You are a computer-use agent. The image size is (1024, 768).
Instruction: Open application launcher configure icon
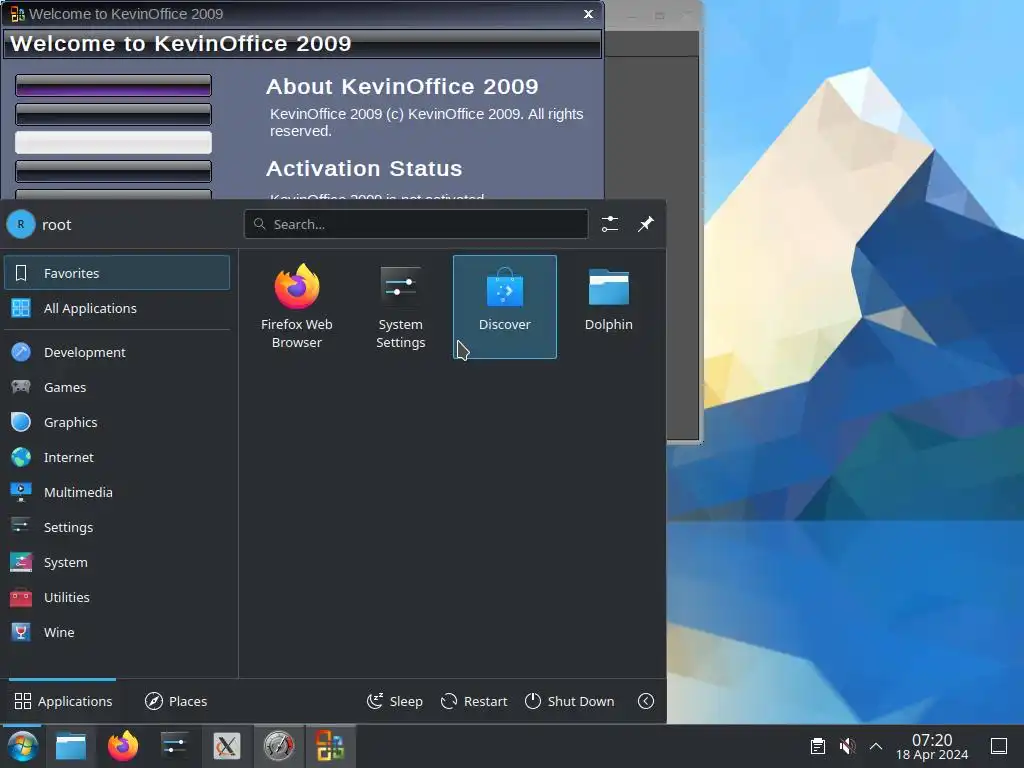pyautogui.click(x=610, y=224)
